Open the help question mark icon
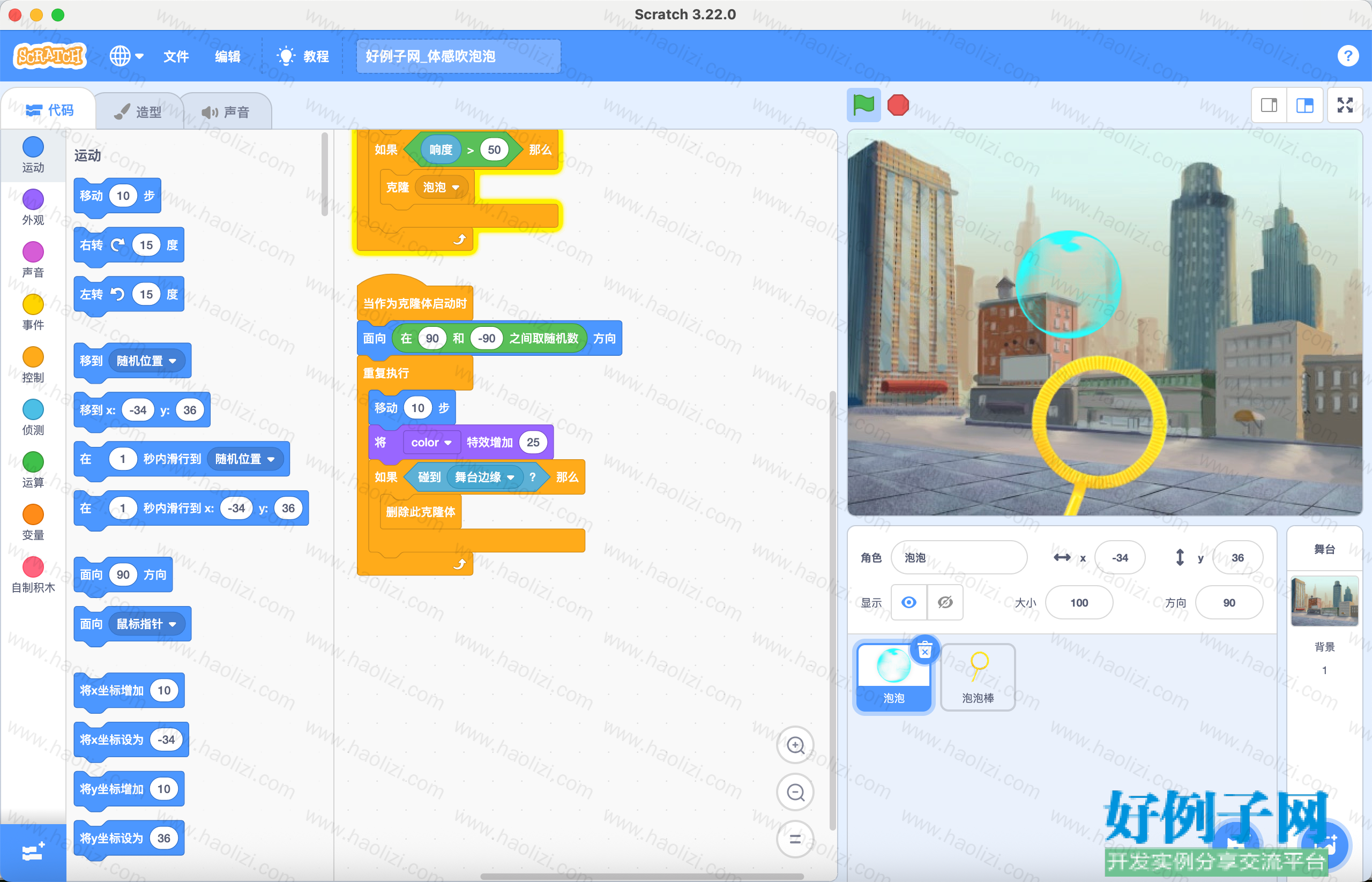Screen dimensions: 1372x882 (1347, 56)
